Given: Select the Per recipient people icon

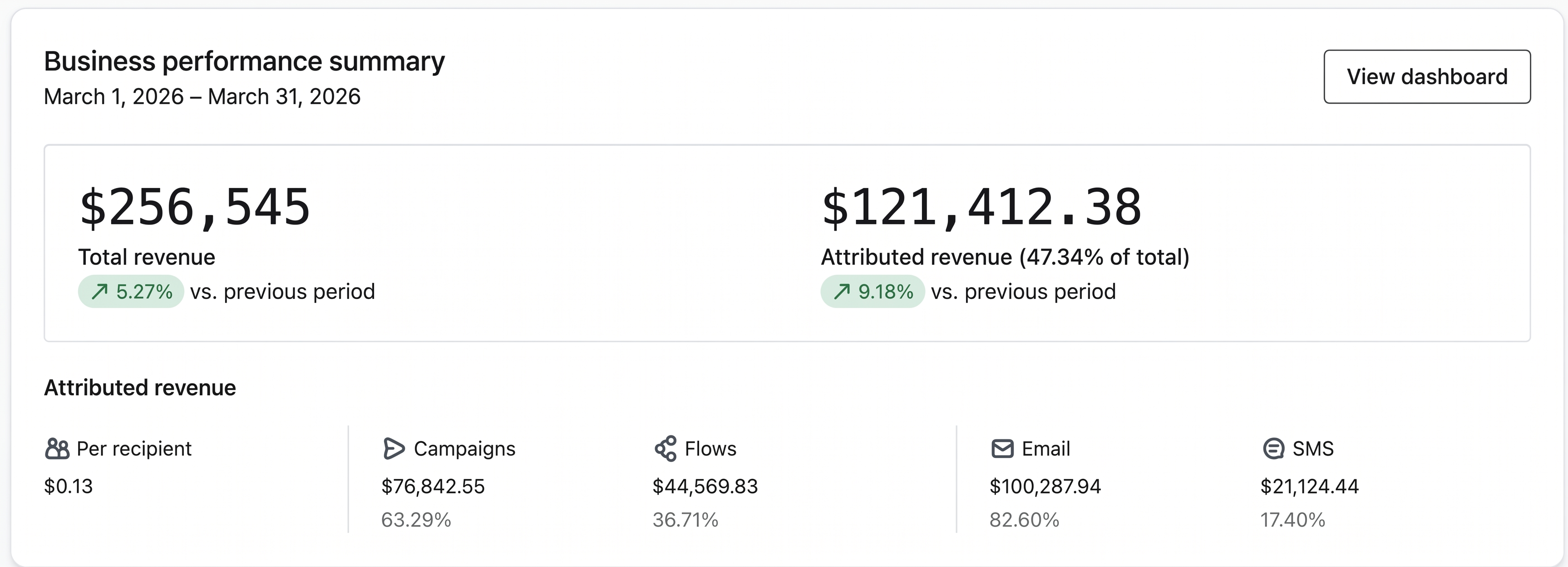Looking at the screenshot, I should point(57,449).
